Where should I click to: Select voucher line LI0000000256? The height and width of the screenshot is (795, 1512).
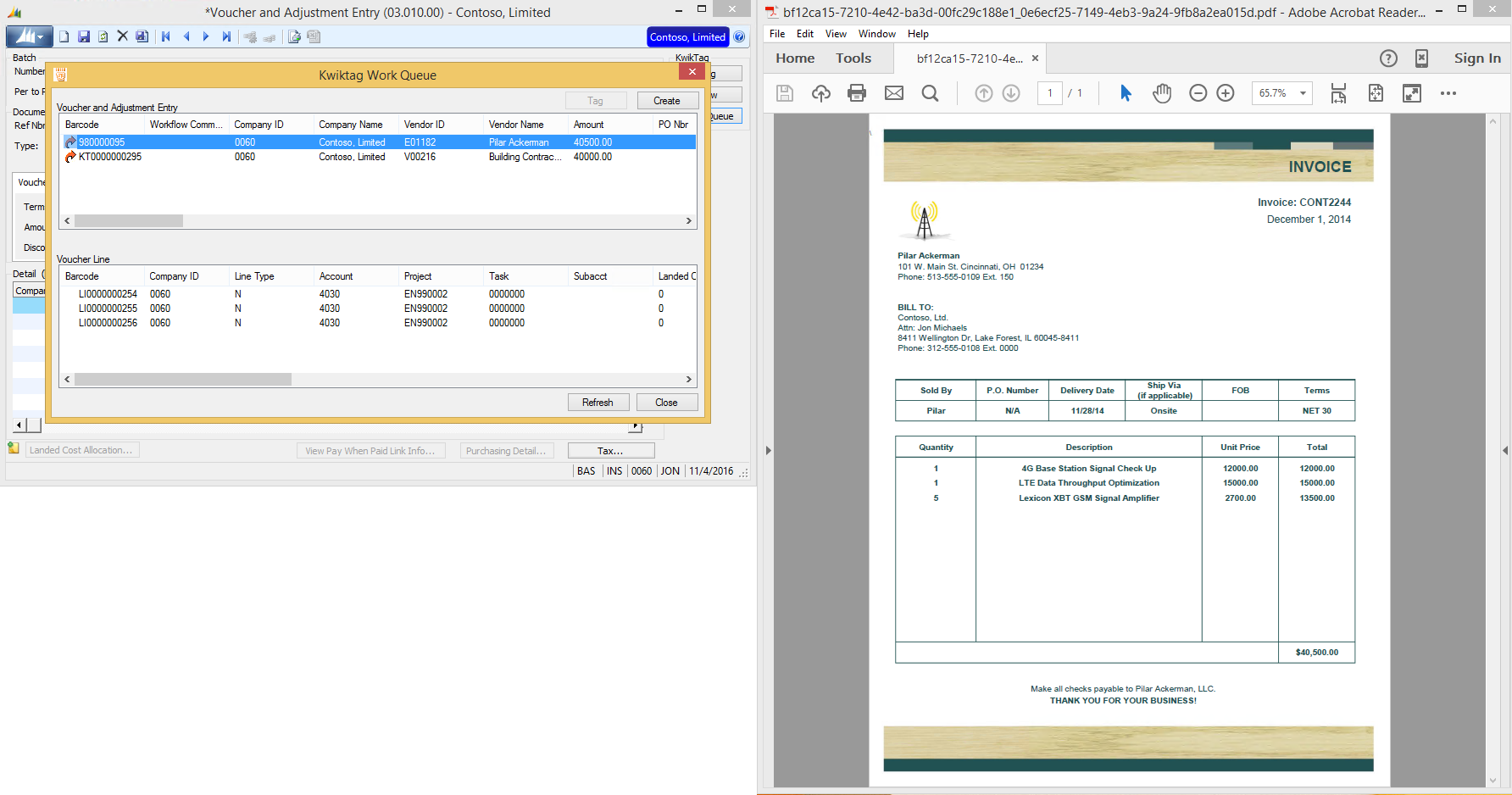pos(380,323)
